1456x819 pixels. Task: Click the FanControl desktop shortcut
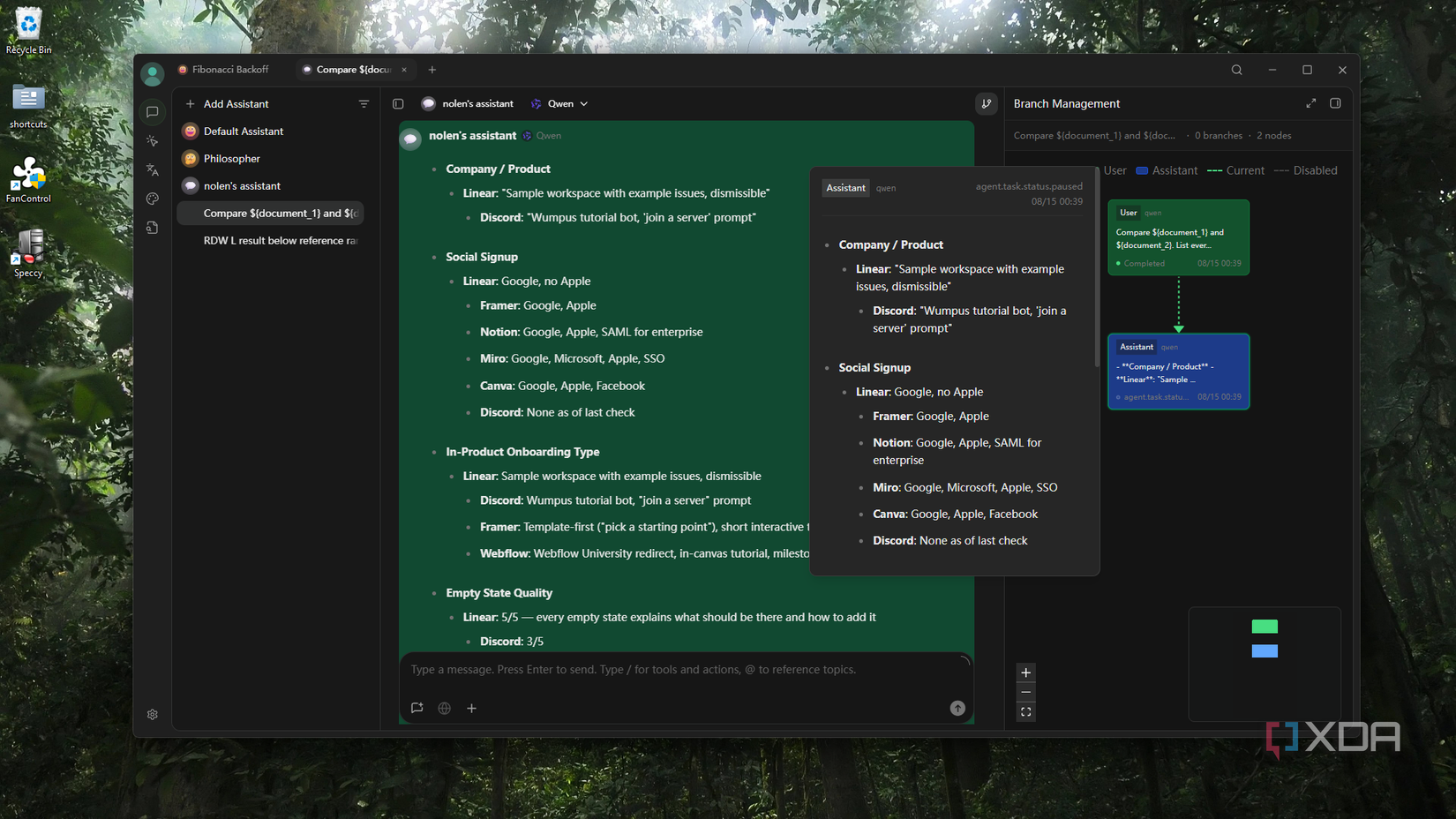point(28,181)
